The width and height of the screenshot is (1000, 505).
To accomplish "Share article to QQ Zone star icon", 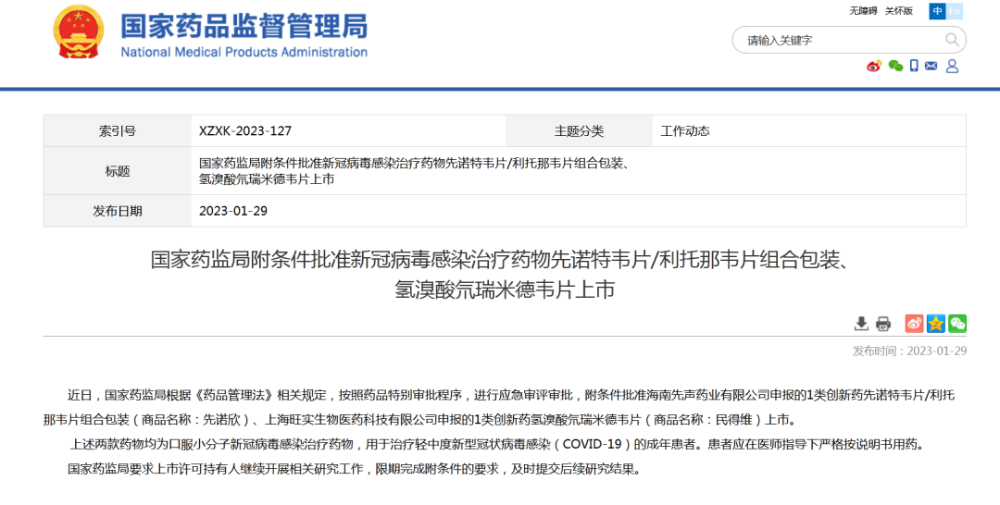I will pyautogui.click(x=936, y=323).
